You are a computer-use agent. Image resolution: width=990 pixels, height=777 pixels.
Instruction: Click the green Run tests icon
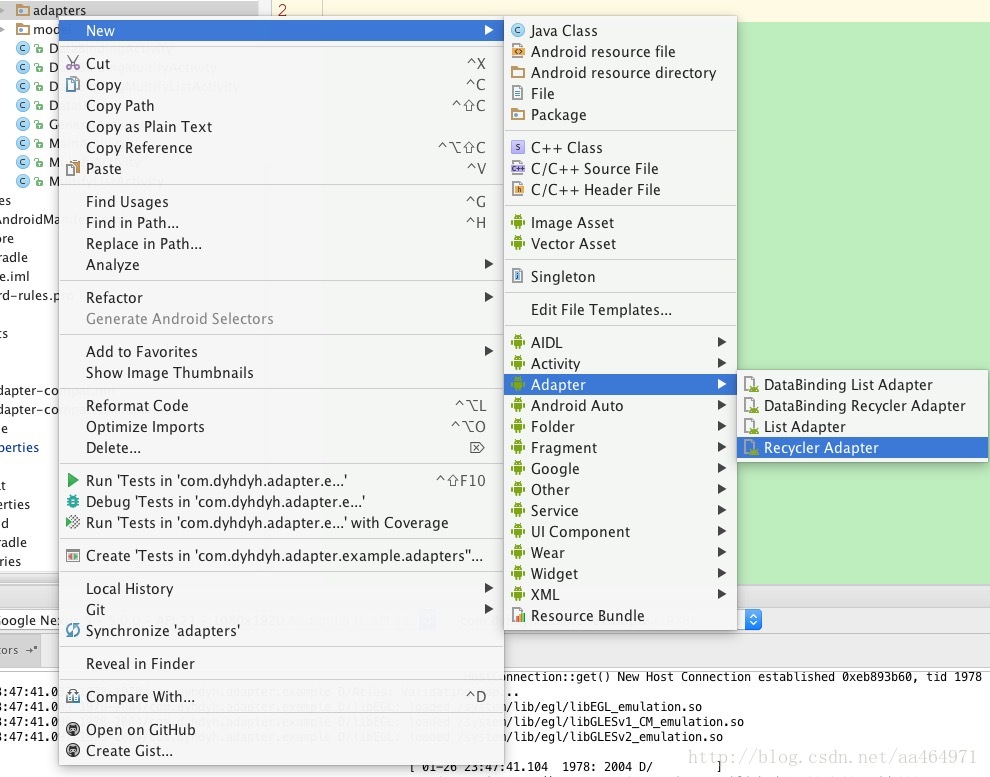click(x=73, y=481)
